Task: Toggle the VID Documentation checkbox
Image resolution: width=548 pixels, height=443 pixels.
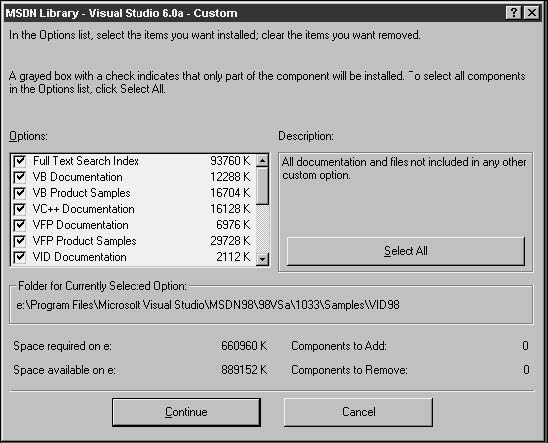Action: (x=20, y=257)
